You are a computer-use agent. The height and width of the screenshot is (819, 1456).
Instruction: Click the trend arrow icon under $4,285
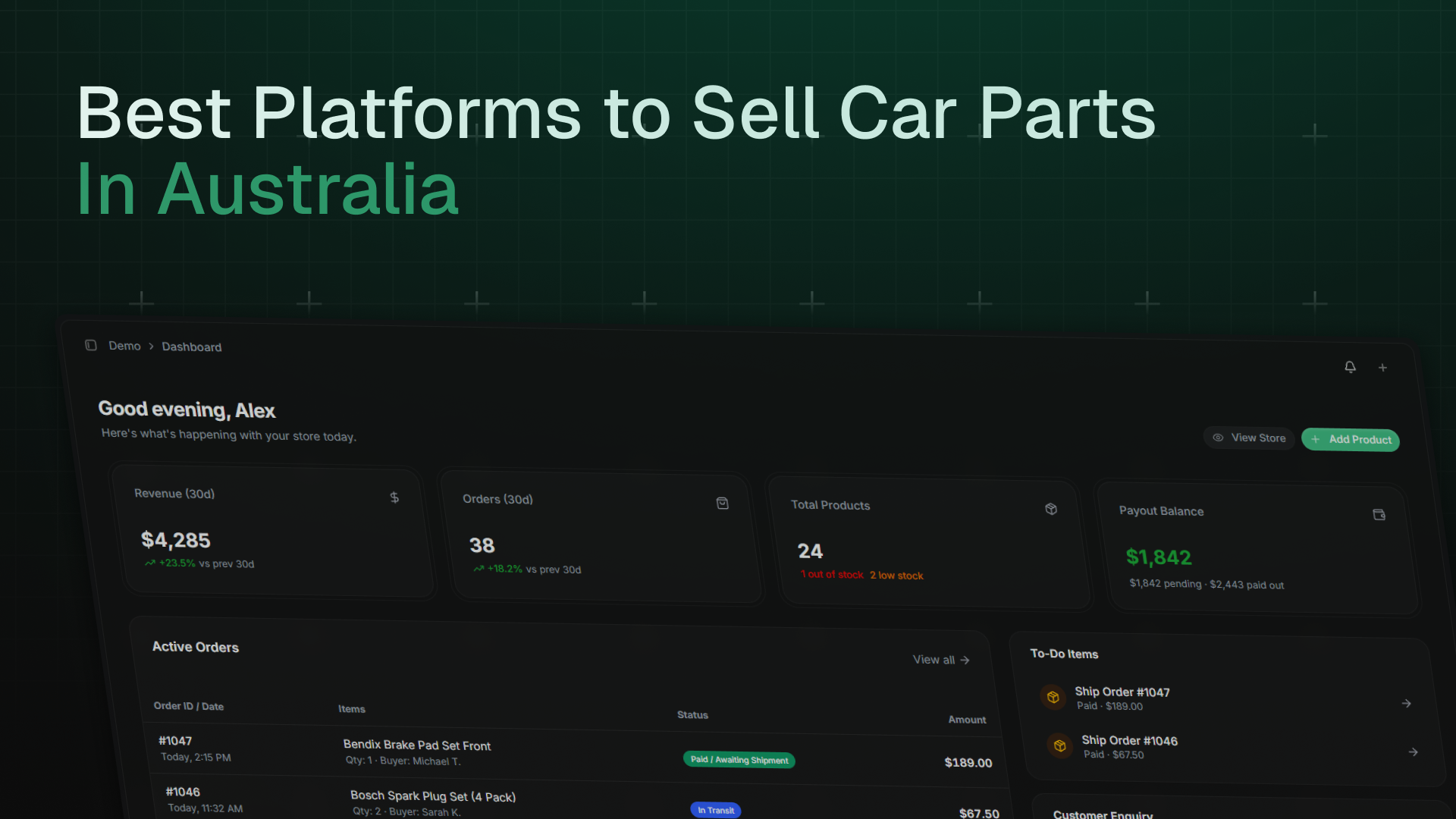point(150,563)
